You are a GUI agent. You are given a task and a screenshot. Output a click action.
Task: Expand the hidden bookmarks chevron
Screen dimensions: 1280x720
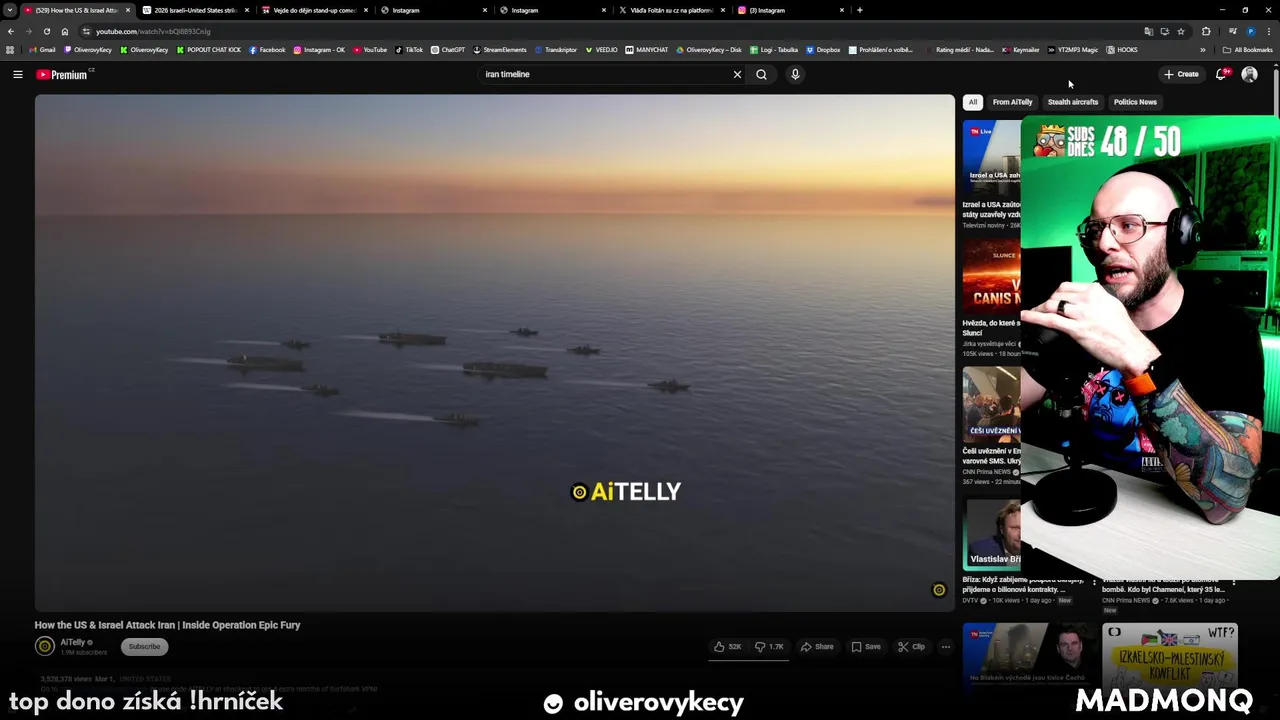1203,50
